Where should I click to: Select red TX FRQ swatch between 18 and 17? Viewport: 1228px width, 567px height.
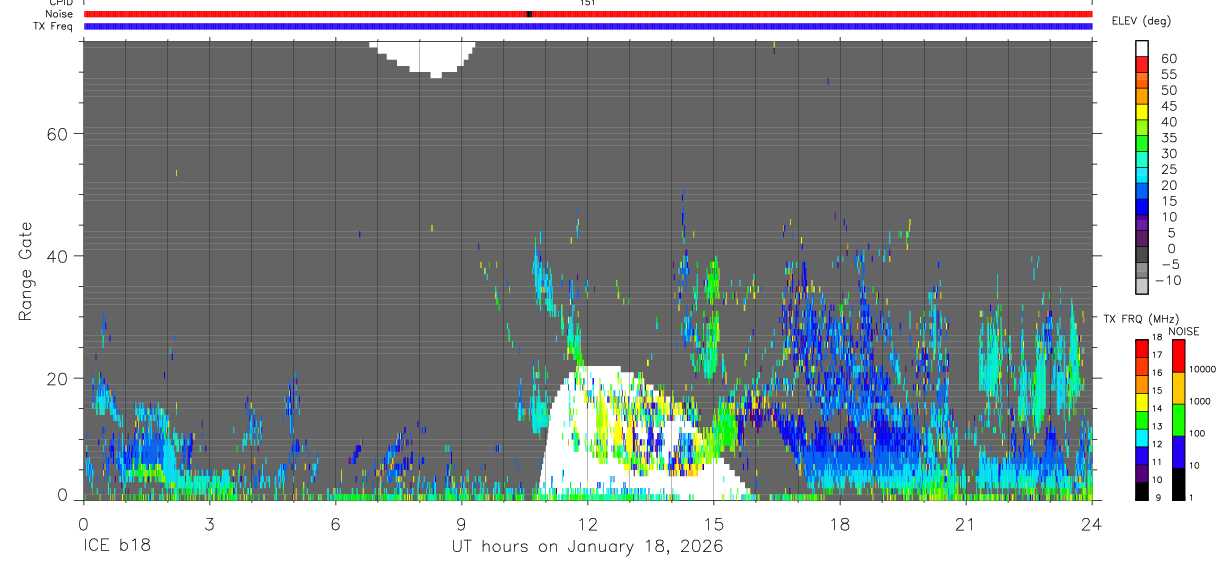[x=1142, y=347]
